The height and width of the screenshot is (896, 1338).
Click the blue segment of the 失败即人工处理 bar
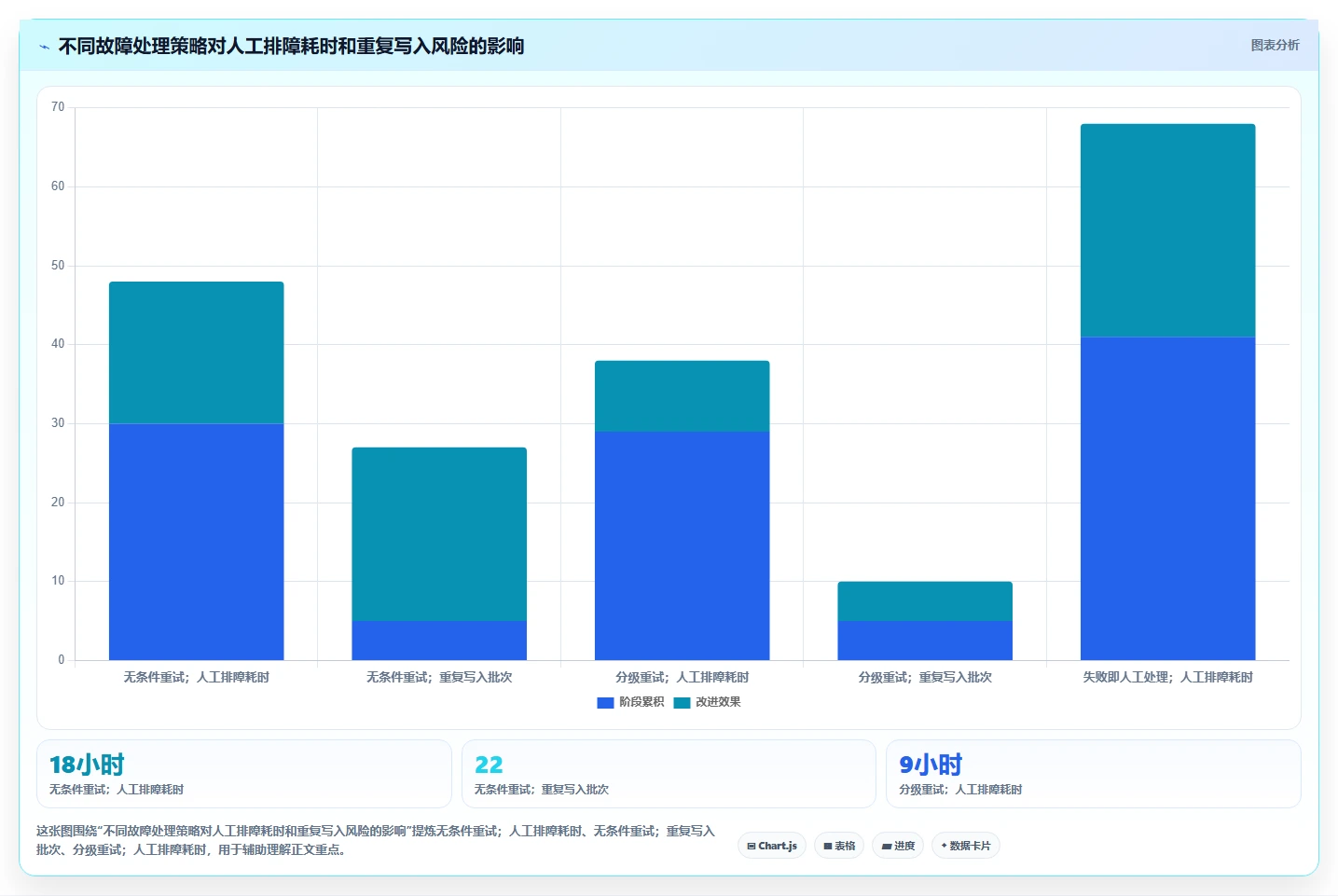tap(1167, 498)
